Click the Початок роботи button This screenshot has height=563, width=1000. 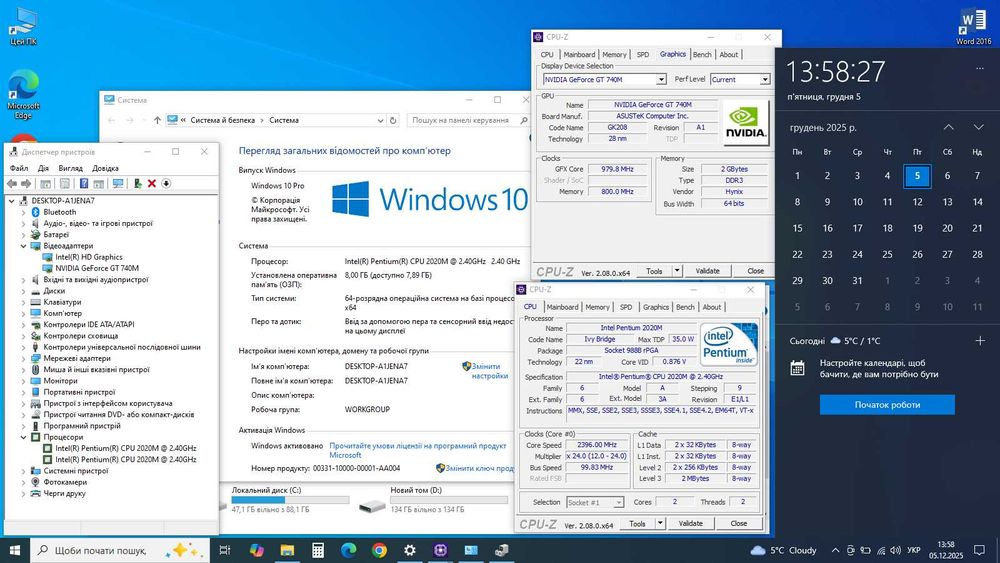coord(887,405)
